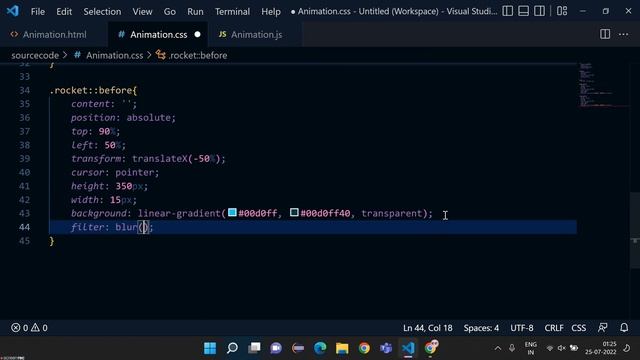Open clock and date 01:25 panel
The width and height of the screenshot is (640, 360).
tap(600, 348)
